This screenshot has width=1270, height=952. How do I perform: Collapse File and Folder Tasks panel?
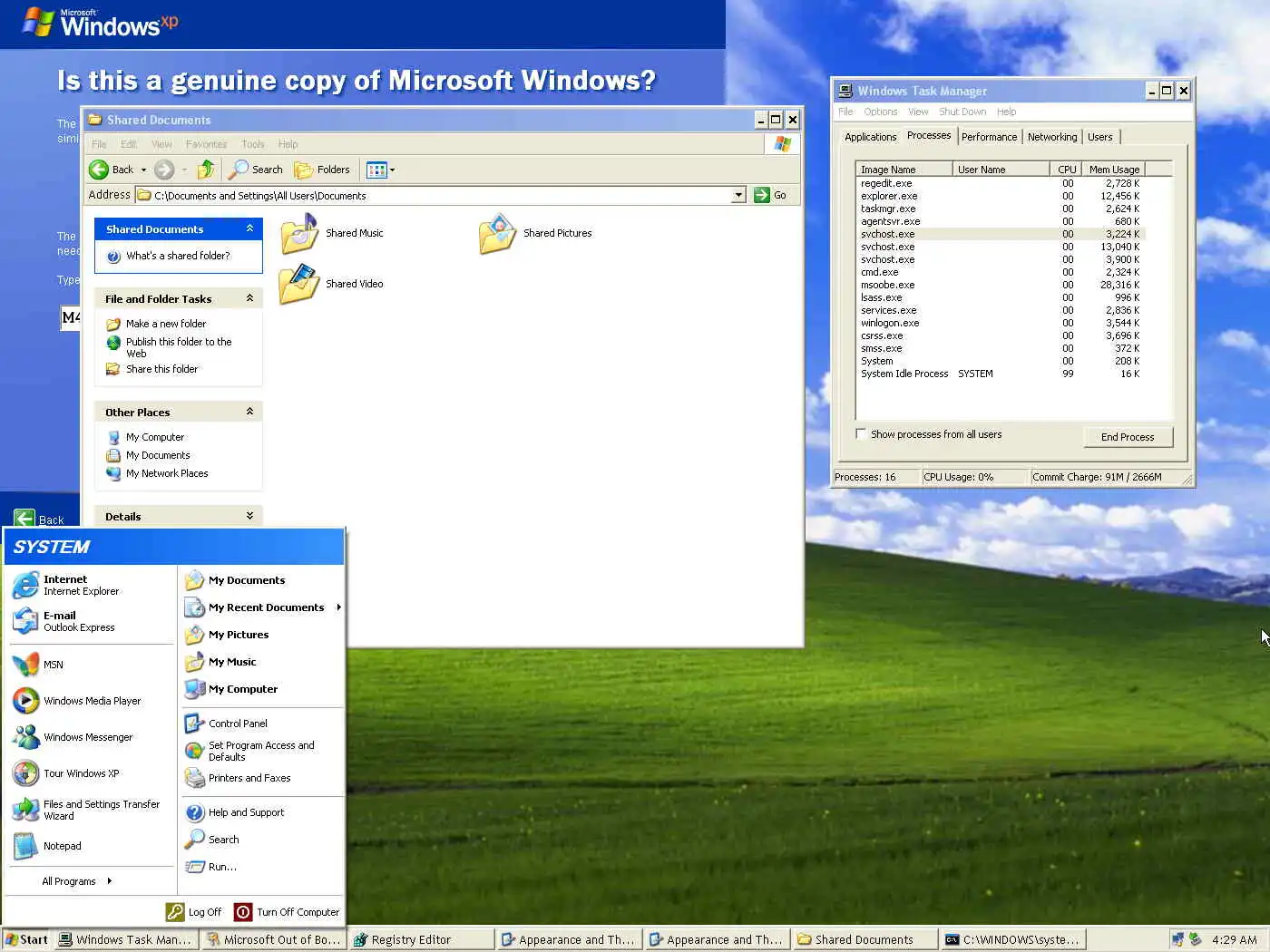[249, 298]
